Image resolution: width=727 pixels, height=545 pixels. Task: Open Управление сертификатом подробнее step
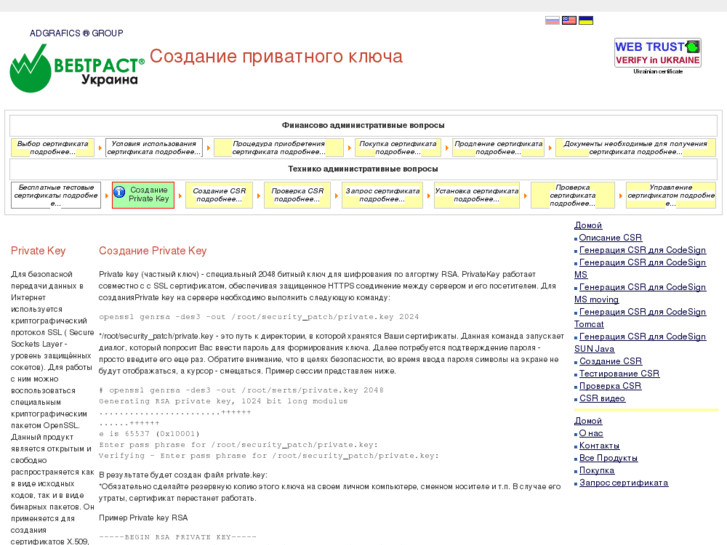pos(670,195)
